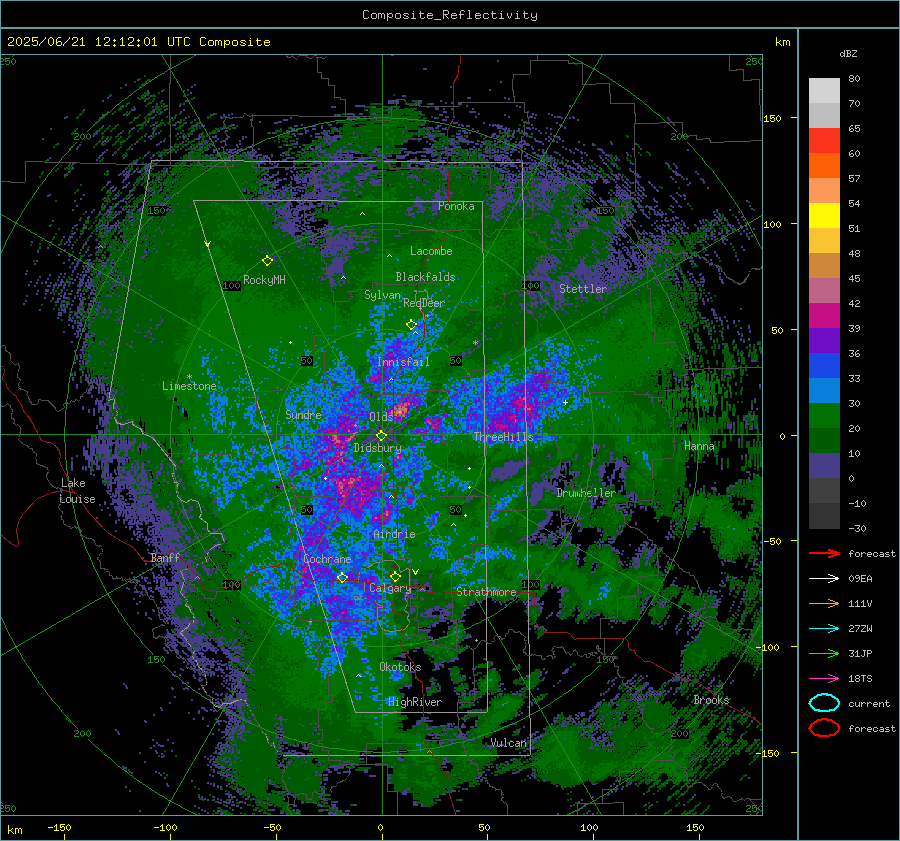Click the red forecast ellipse legend icon
The height and width of the screenshot is (841, 900).
click(x=824, y=728)
